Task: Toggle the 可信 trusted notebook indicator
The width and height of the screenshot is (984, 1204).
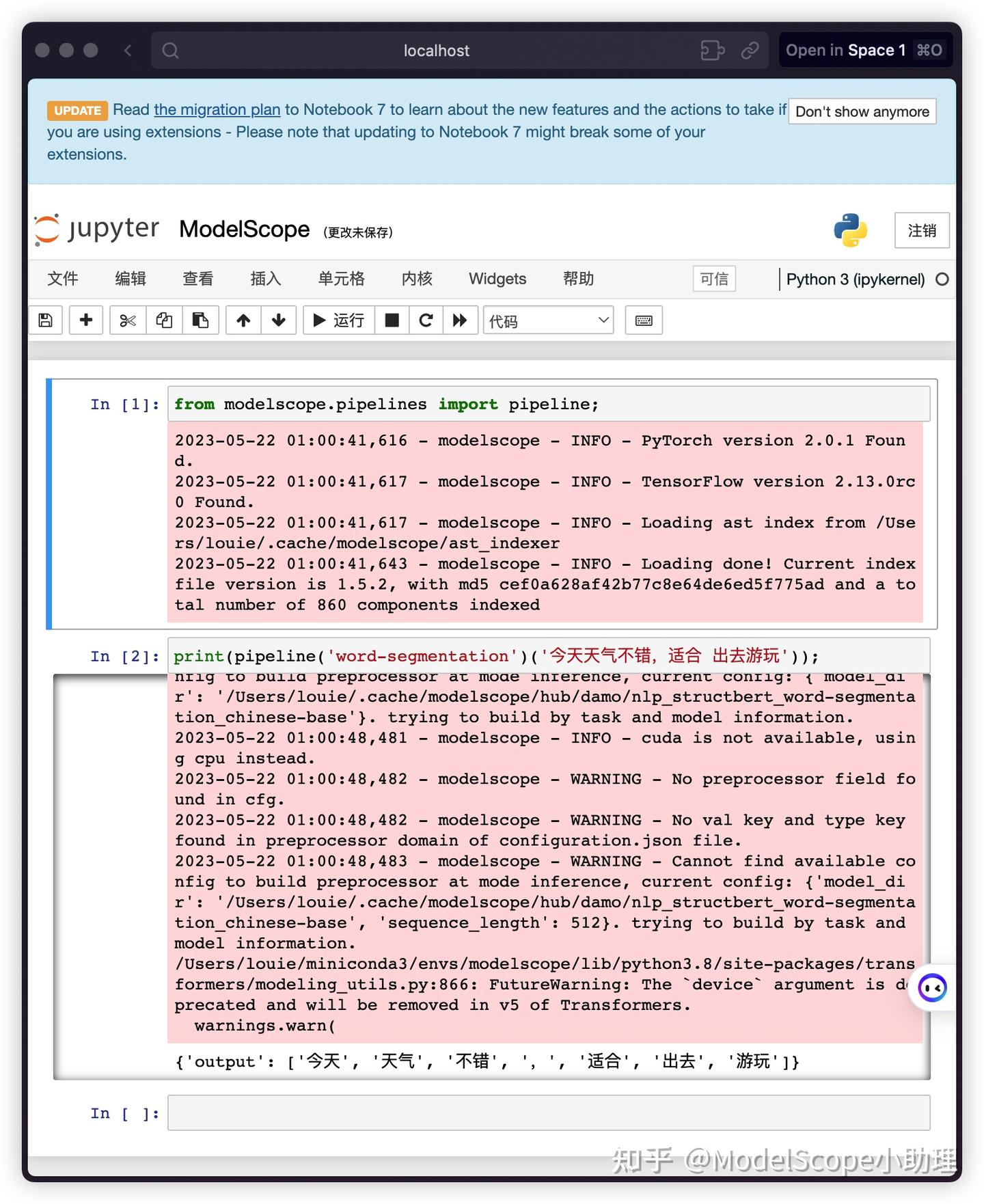Action: click(714, 279)
